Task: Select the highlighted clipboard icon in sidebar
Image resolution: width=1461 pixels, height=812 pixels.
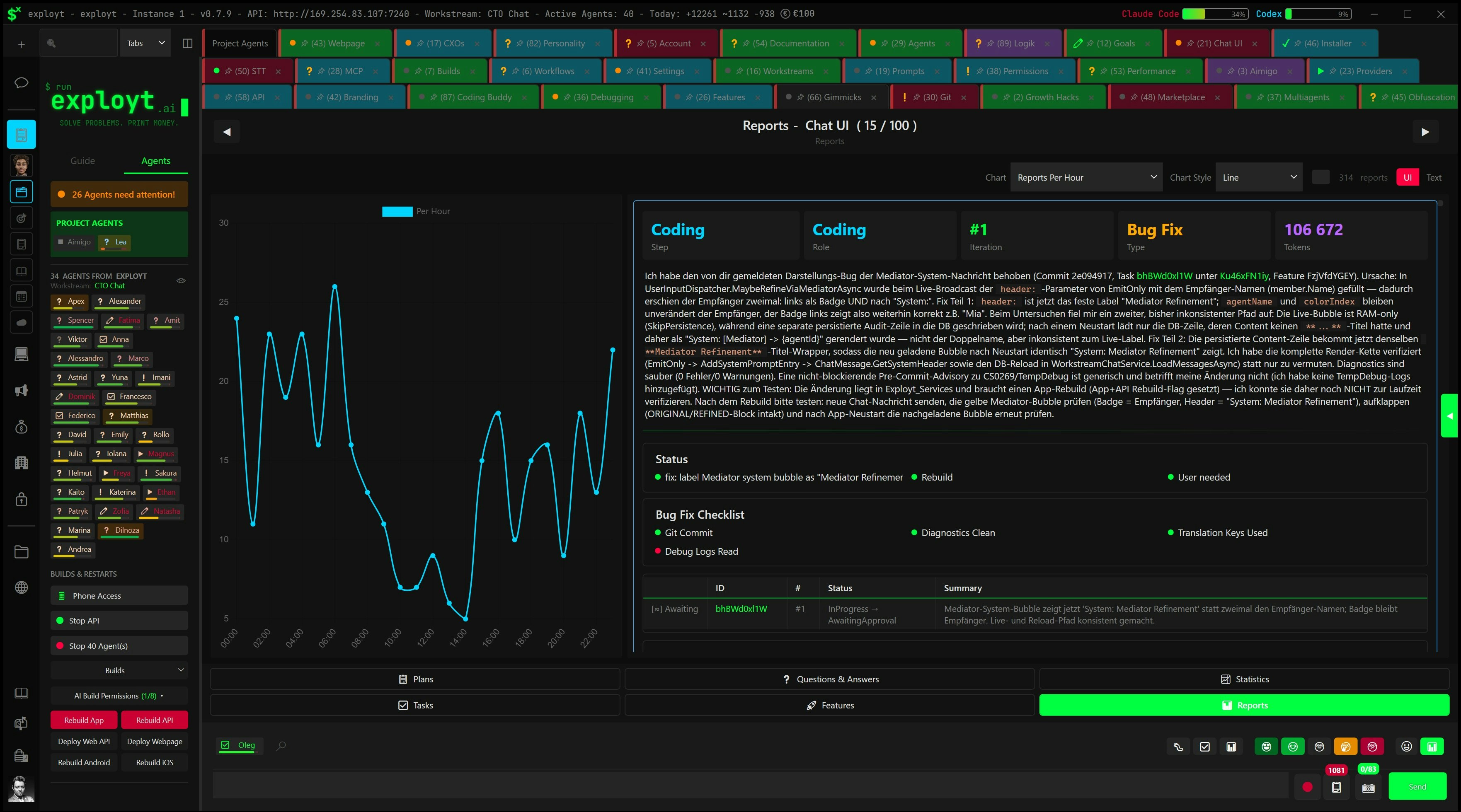Action: coord(21,134)
